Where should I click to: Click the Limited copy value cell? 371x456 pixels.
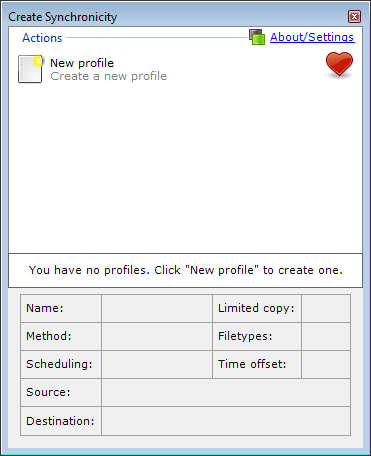tap(326, 308)
